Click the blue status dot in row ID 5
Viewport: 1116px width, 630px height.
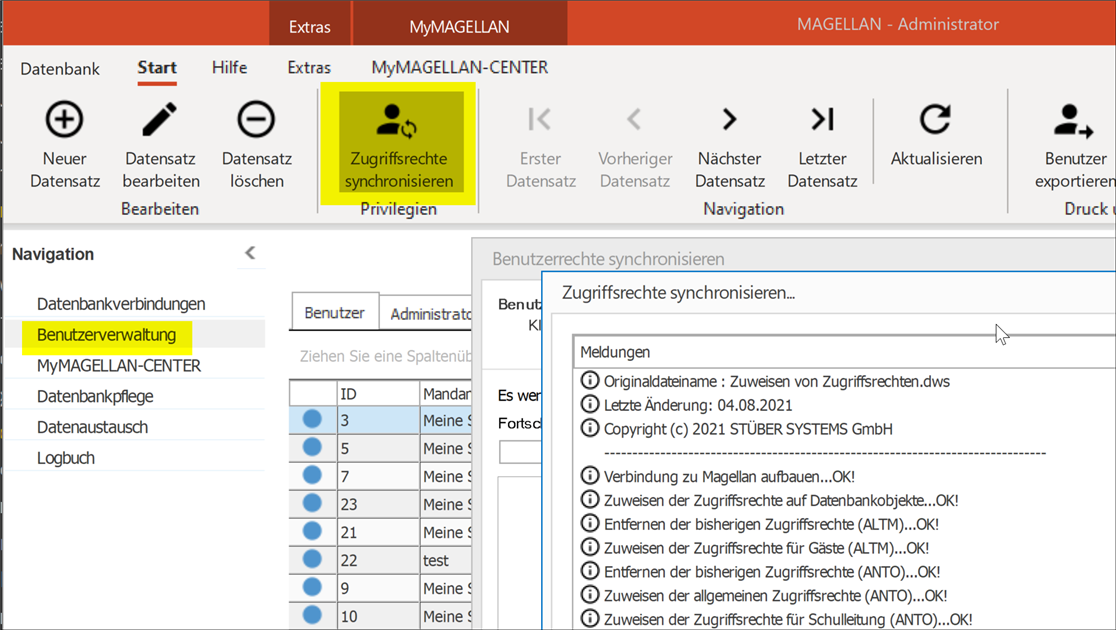click(x=312, y=447)
